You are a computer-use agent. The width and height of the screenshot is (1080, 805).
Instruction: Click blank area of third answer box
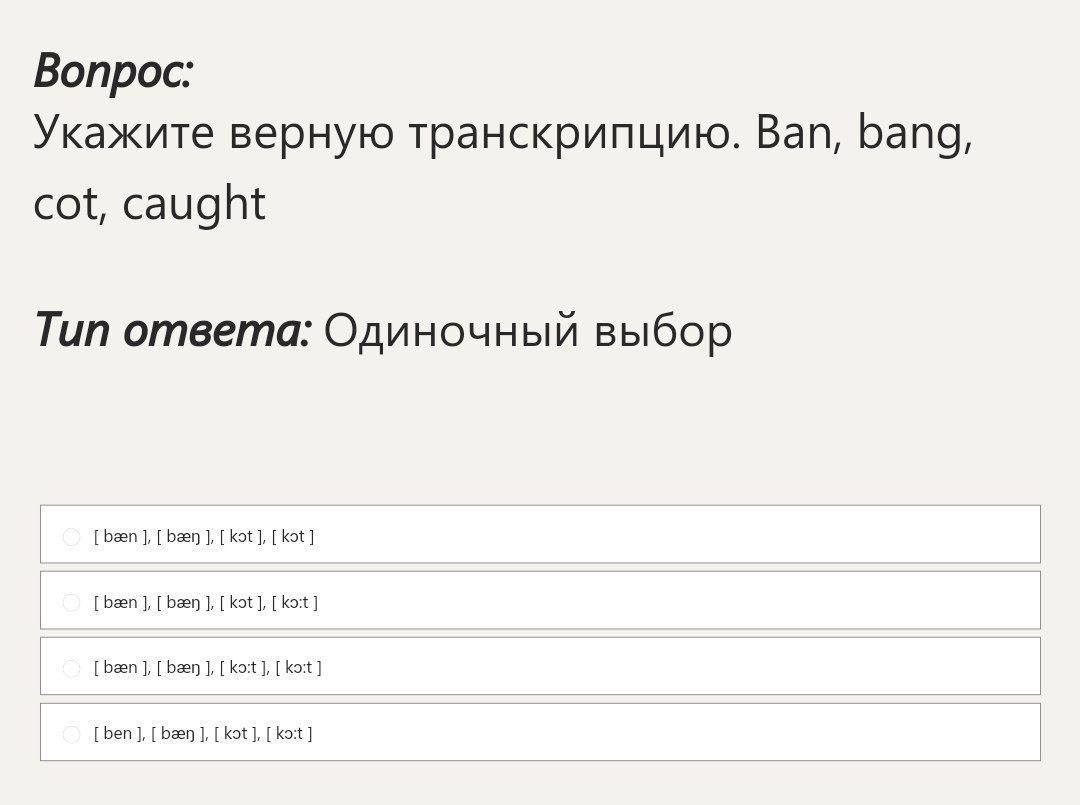tap(680, 667)
